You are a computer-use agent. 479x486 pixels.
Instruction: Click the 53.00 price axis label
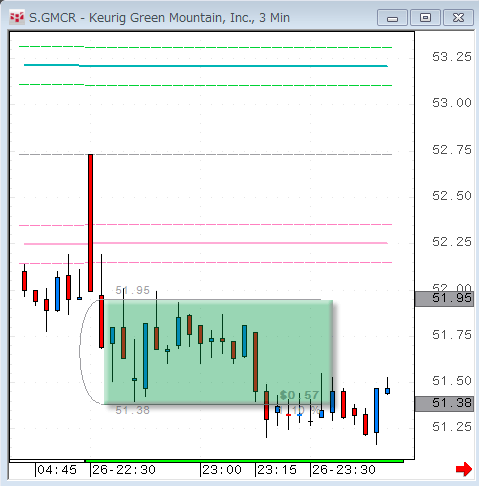tap(452, 103)
